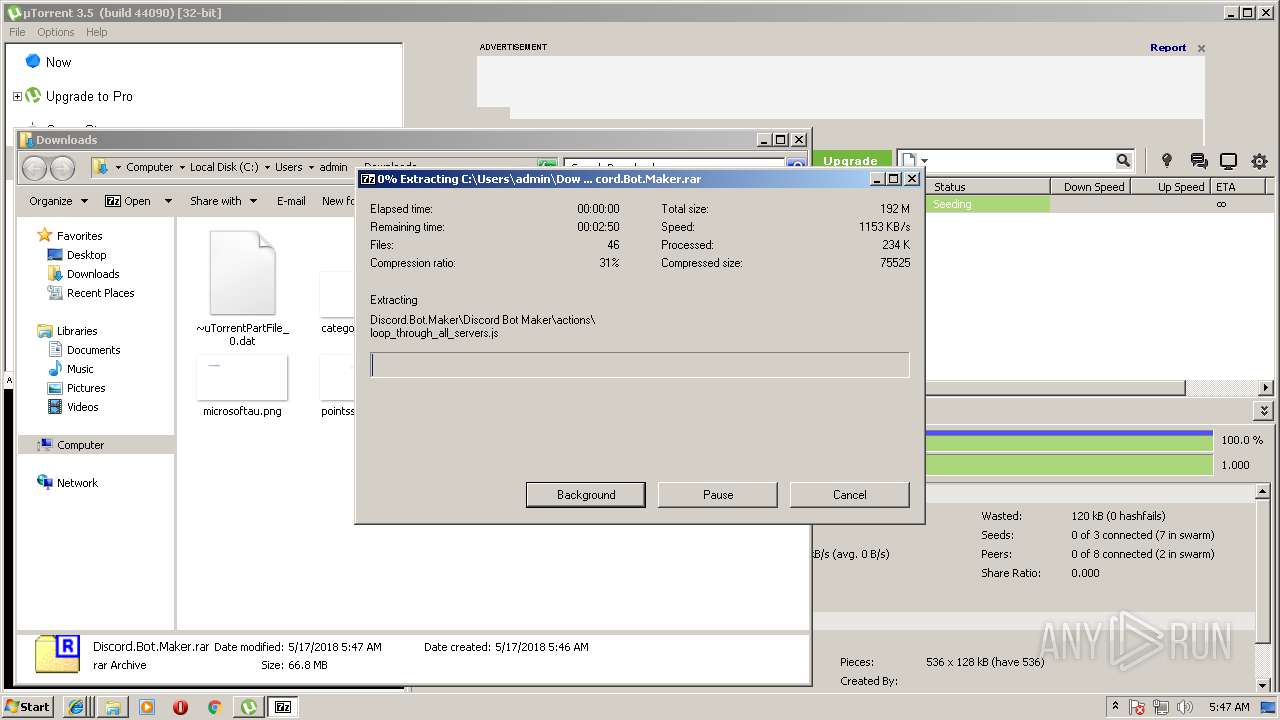
Task: Launch Windows Media Player from taskbar
Action: pos(147,707)
